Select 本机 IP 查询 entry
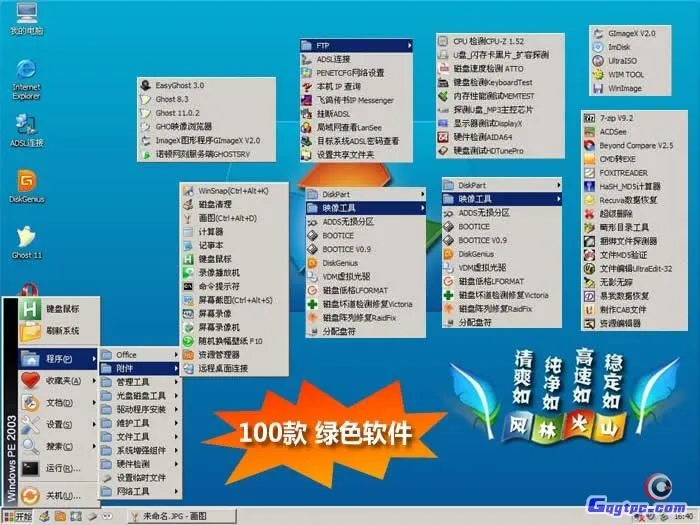 (x=356, y=87)
